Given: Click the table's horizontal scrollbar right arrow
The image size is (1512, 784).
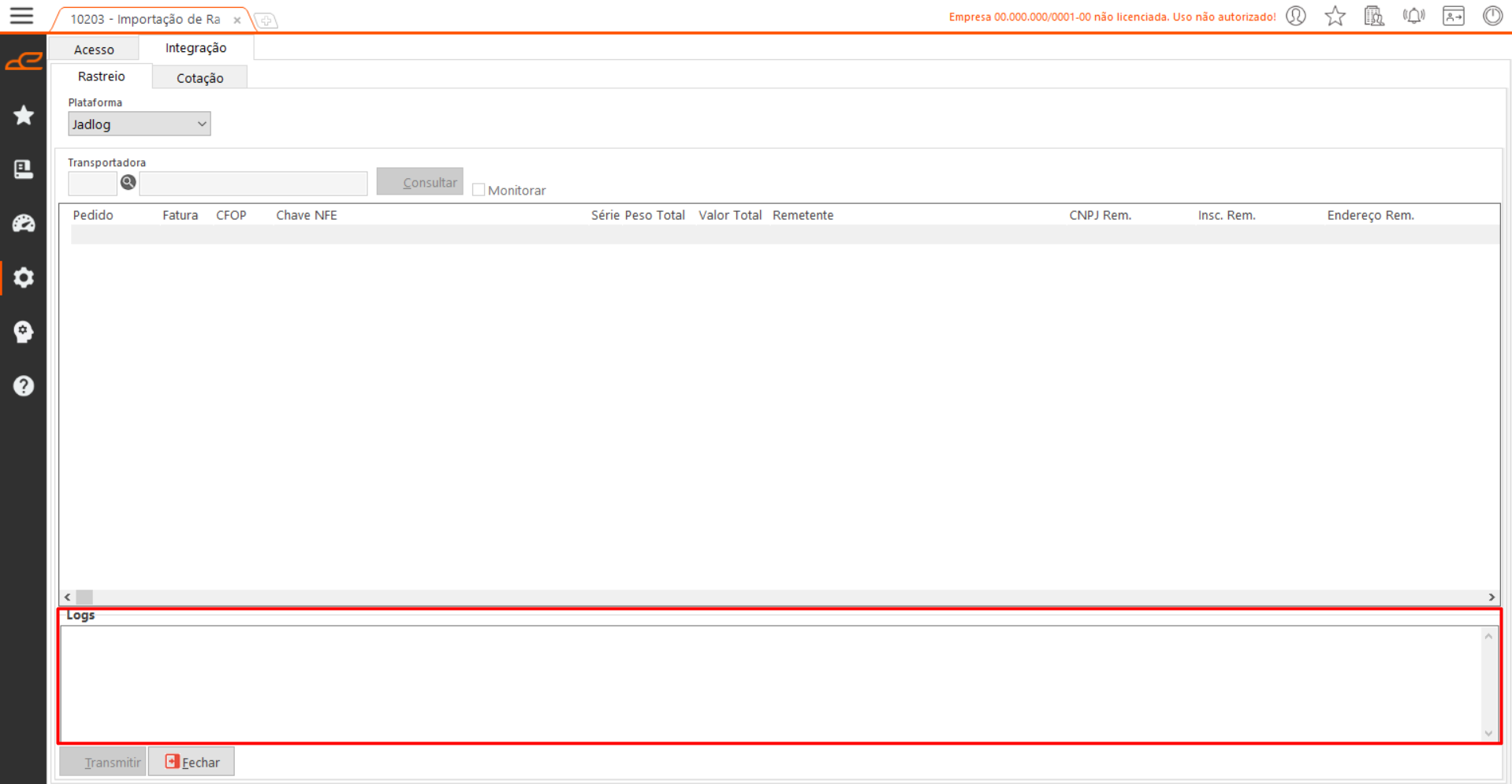Looking at the screenshot, I should click(1492, 597).
